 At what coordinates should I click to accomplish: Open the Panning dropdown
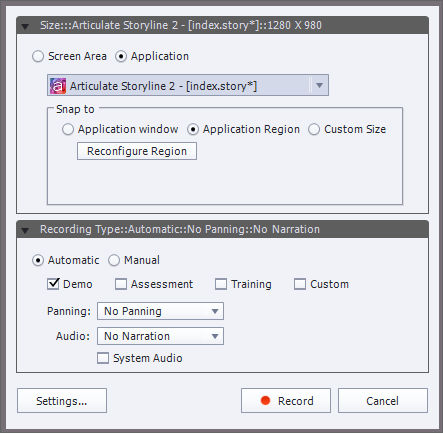(160, 311)
